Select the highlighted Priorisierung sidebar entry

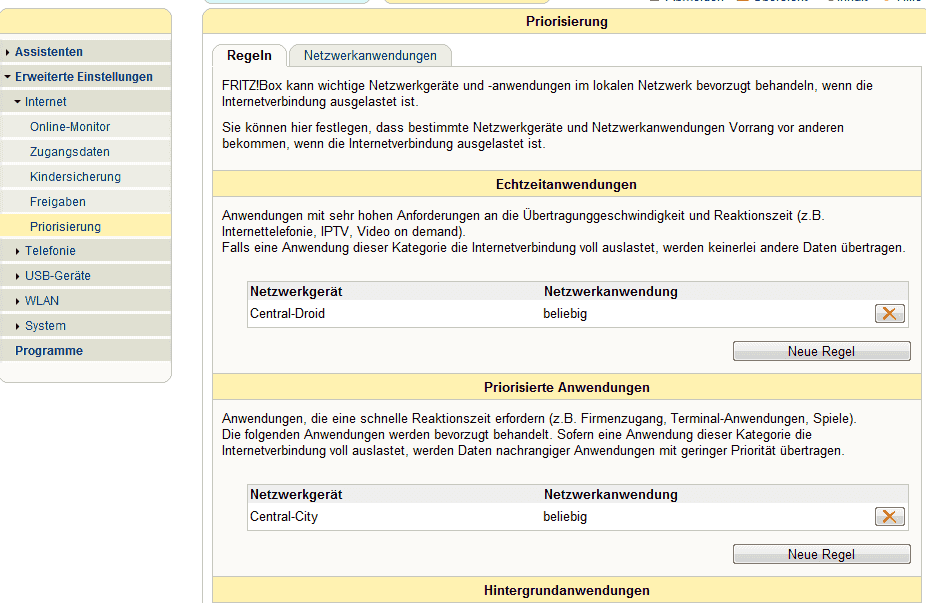click(86, 226)
